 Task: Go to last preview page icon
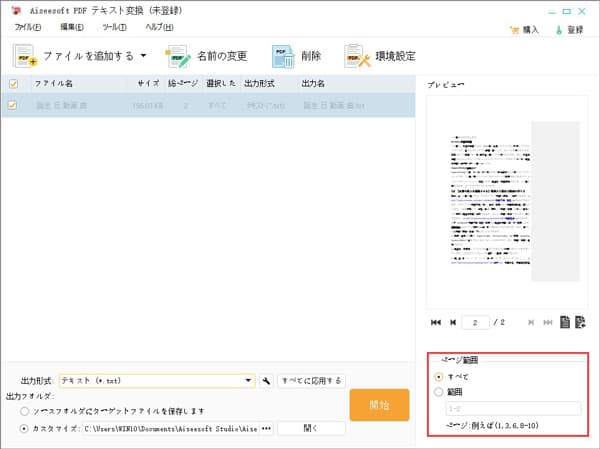[x=548, y=322]
